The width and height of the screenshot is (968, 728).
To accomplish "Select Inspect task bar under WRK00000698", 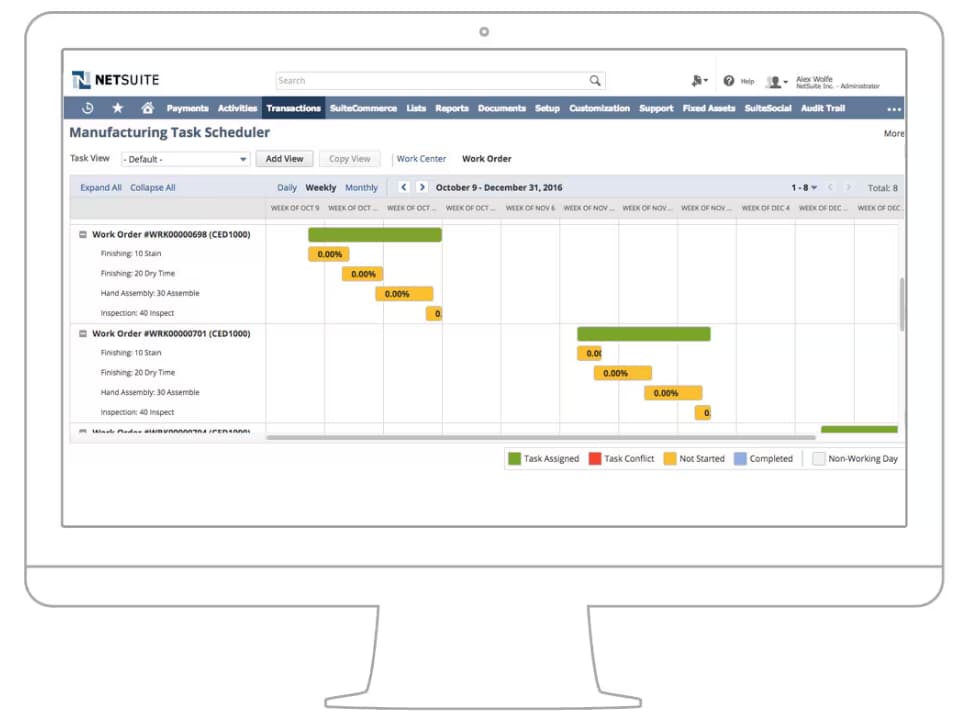I will pos(434,314).
